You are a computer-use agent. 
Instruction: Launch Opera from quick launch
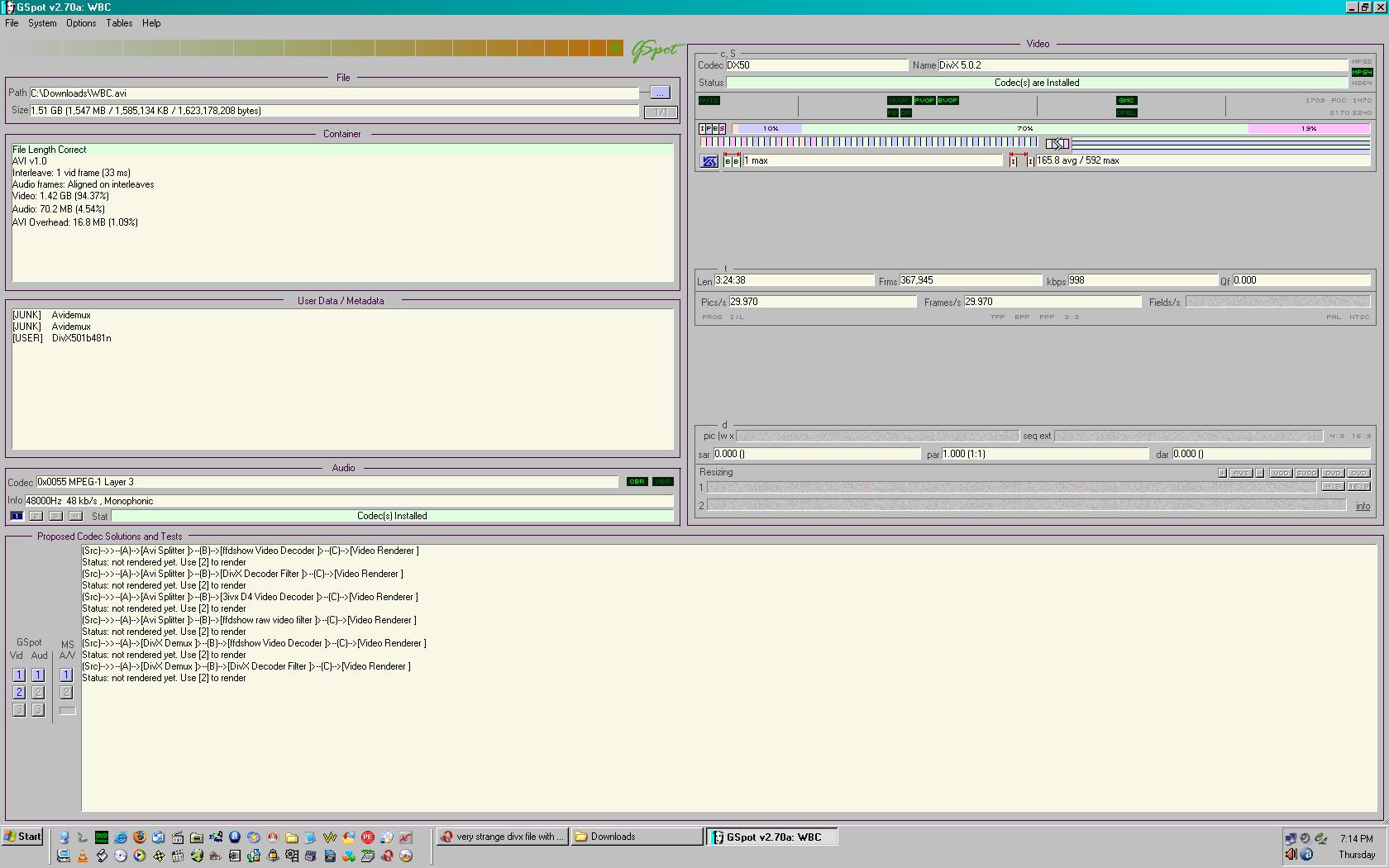(386, 856)
